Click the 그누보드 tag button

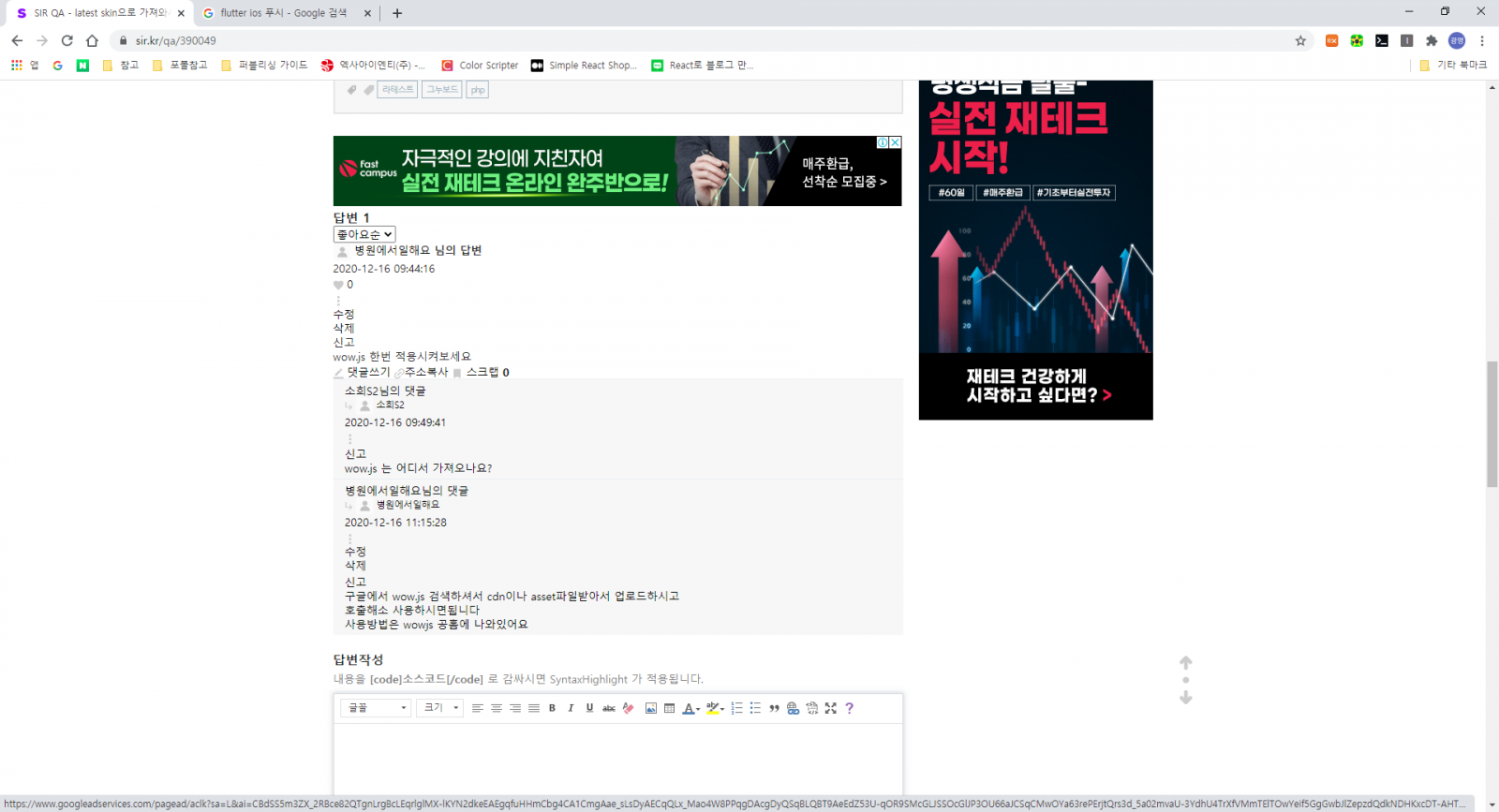(x=442, y=90)
